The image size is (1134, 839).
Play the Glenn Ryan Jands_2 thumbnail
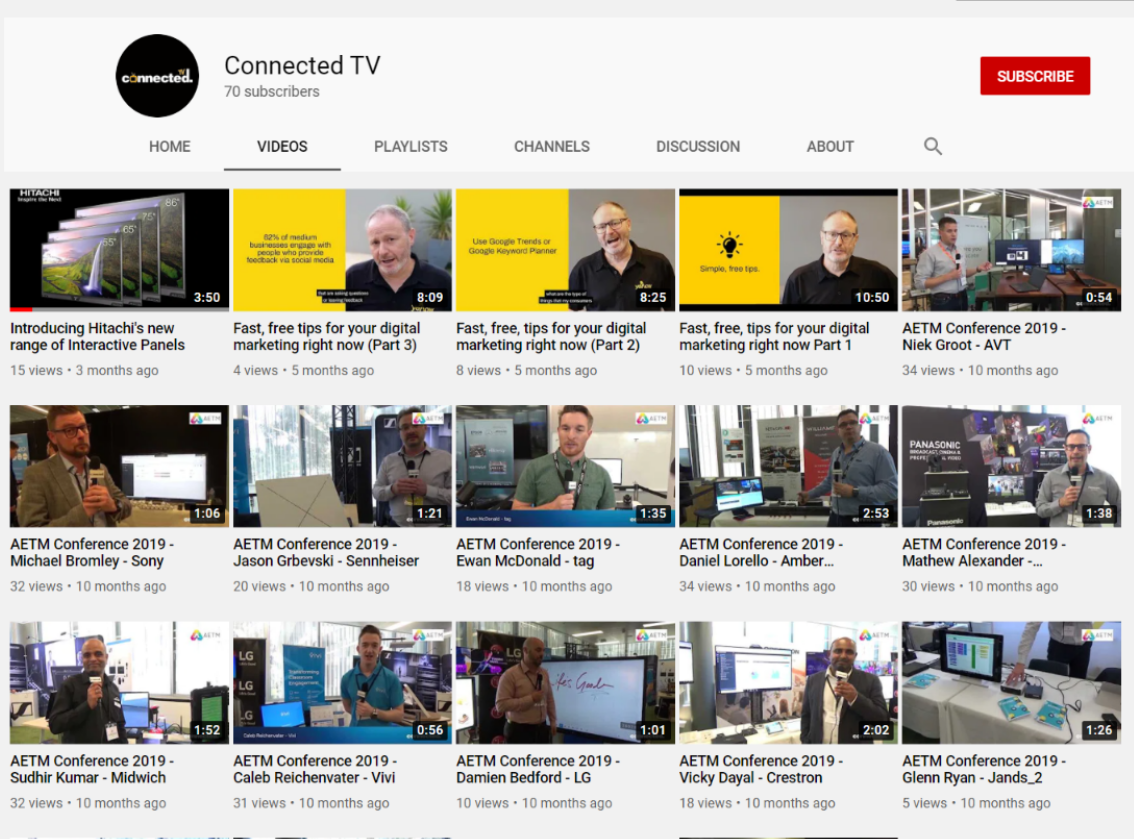tap(1011, 683)
